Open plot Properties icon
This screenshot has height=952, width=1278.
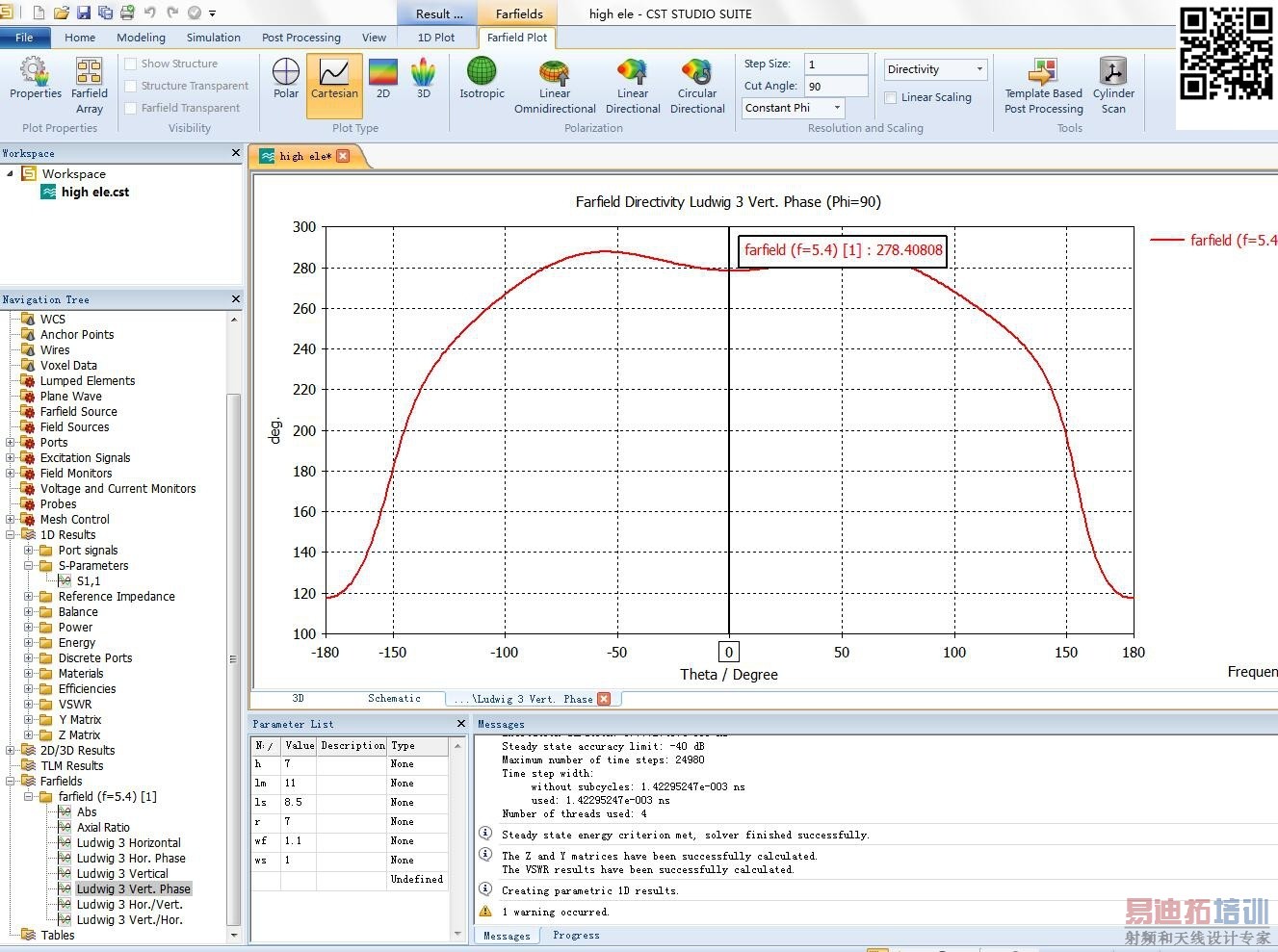pyautogui.click(x=36, y=79)
